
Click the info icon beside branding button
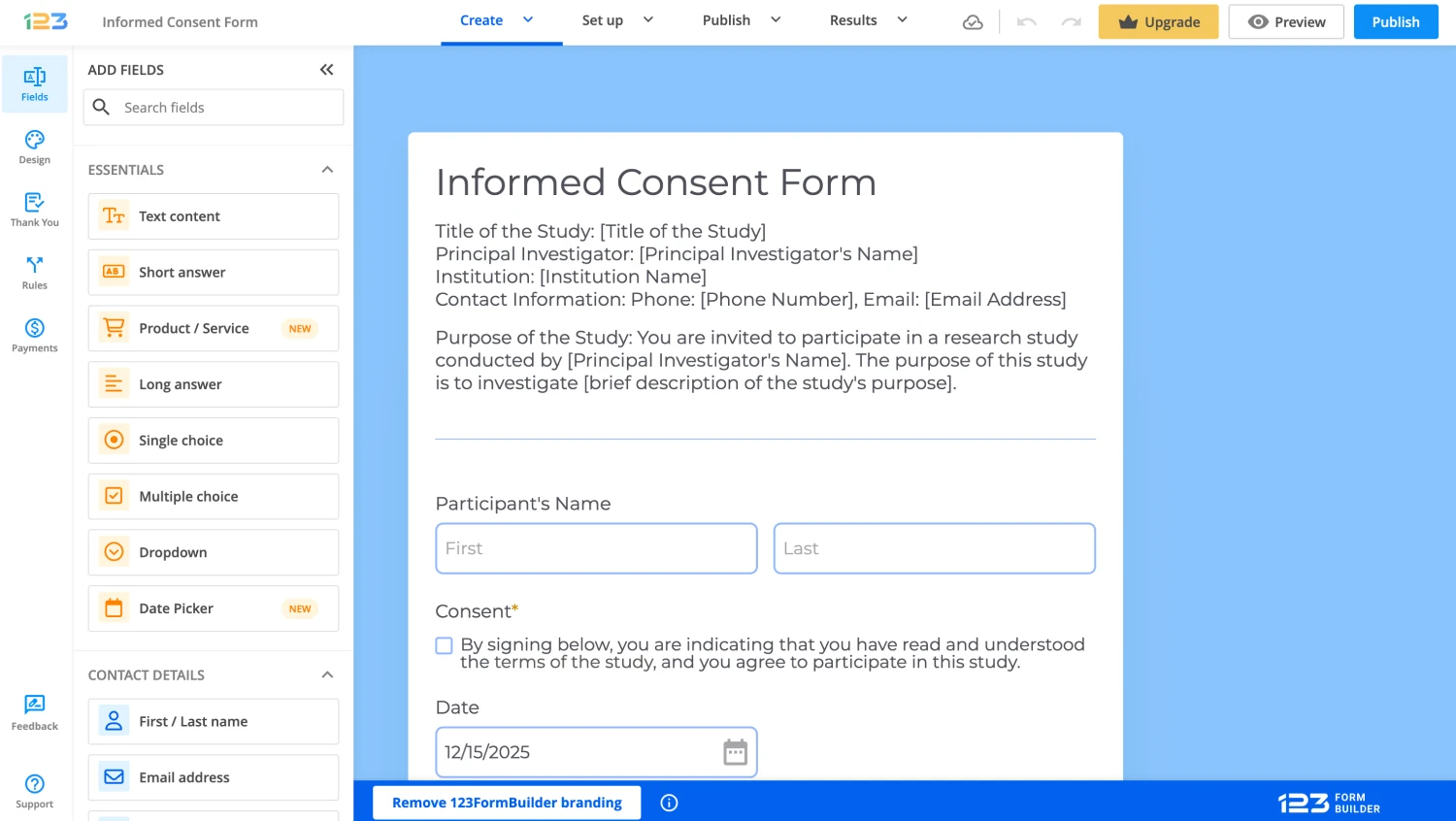coord(669,803)
